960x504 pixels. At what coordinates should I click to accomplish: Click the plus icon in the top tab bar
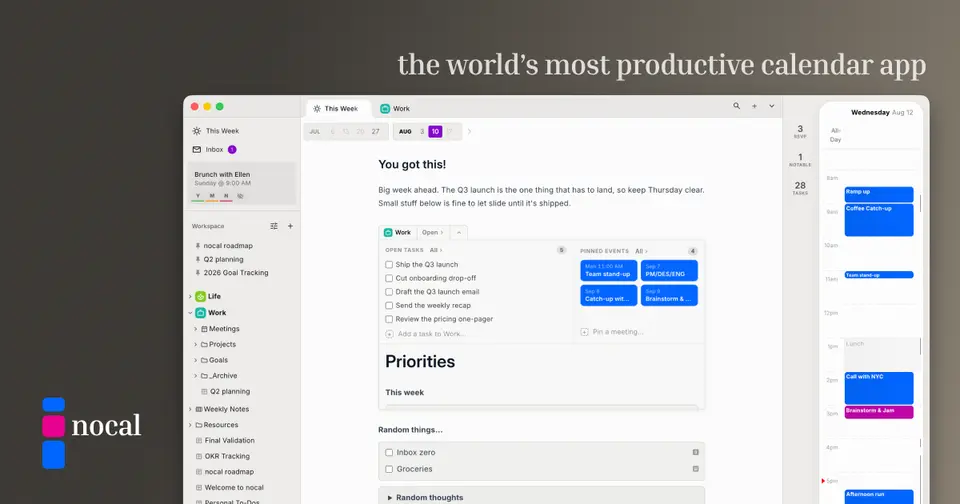[754, 107]
